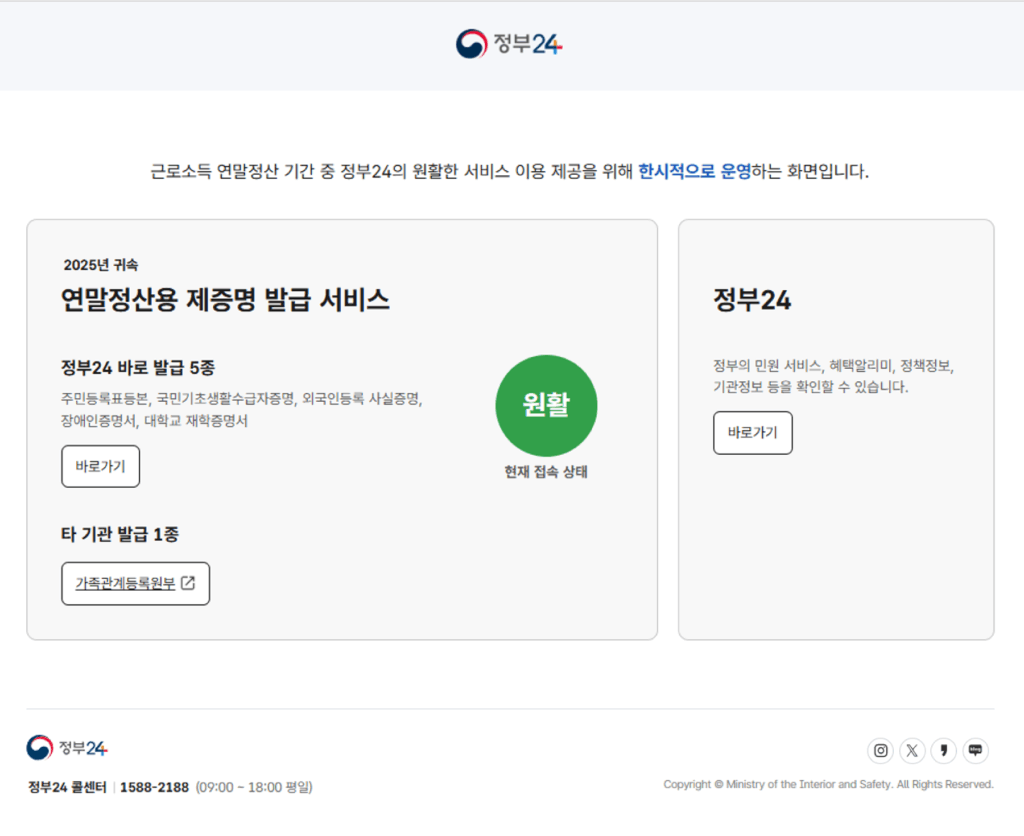Open the Naver Blog speech bubble icon
Image resolution: width=1024 pixels, height=836 pixels.
974,750
